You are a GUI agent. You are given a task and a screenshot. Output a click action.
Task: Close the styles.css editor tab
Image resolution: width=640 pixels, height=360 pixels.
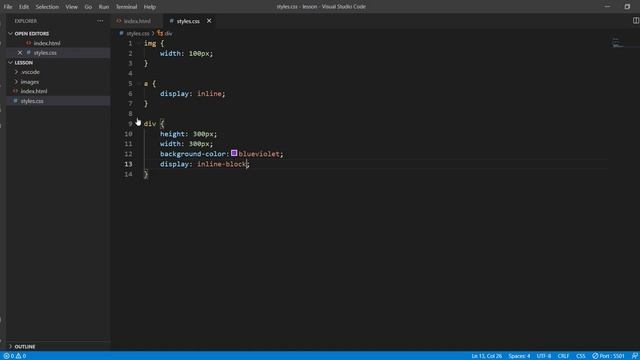(209, 21)
